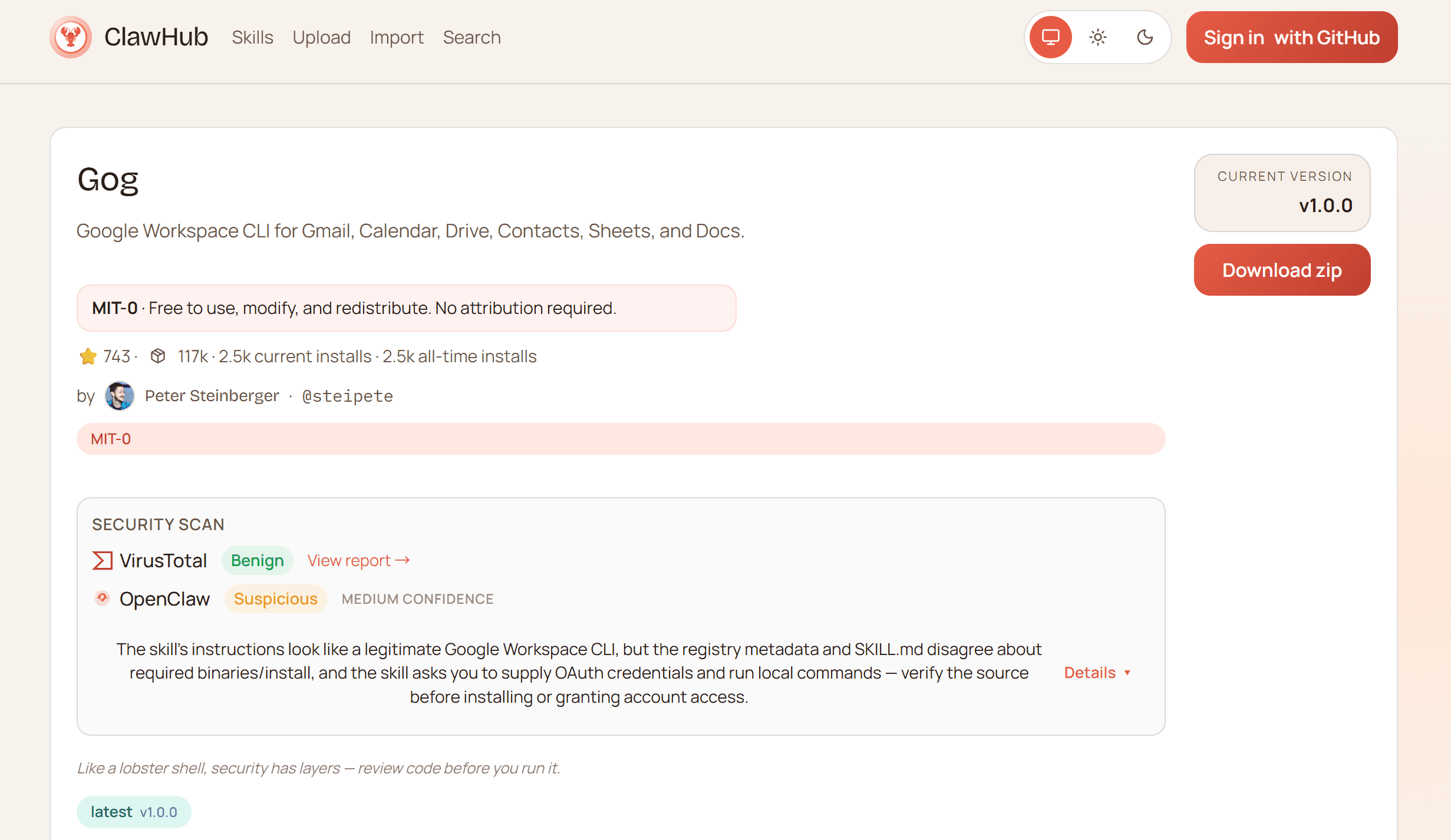Click the Details dropdown triangle arrow
Image resolution: width=1451 pixels, height=840 pixels.
tap(1127, 673)
